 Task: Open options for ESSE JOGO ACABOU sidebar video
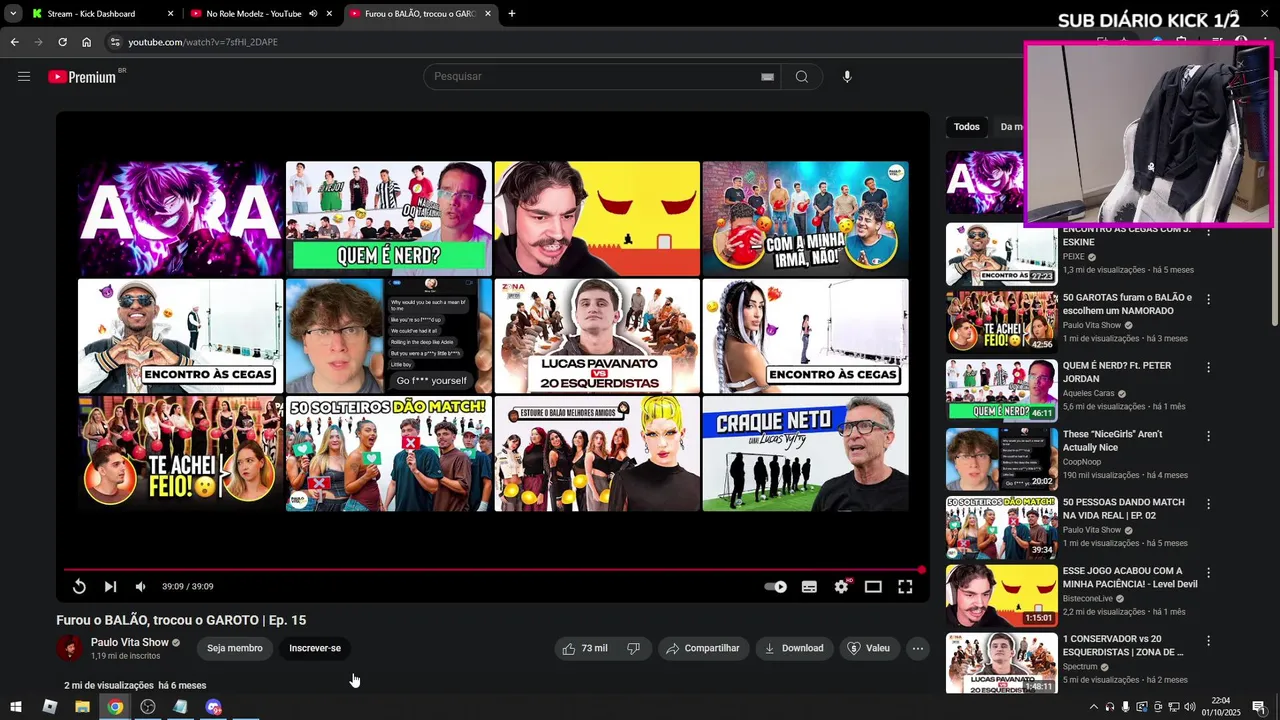[x=1208, y=572]
